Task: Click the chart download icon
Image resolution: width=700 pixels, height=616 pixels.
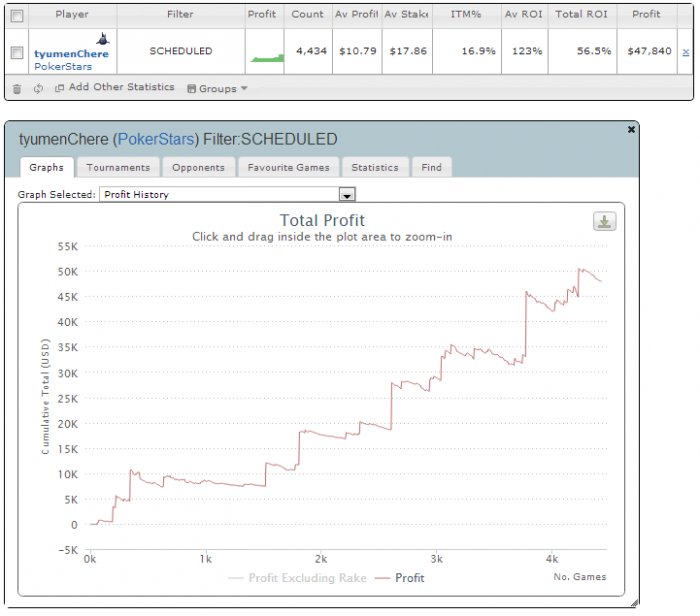Action: point(604,221)
